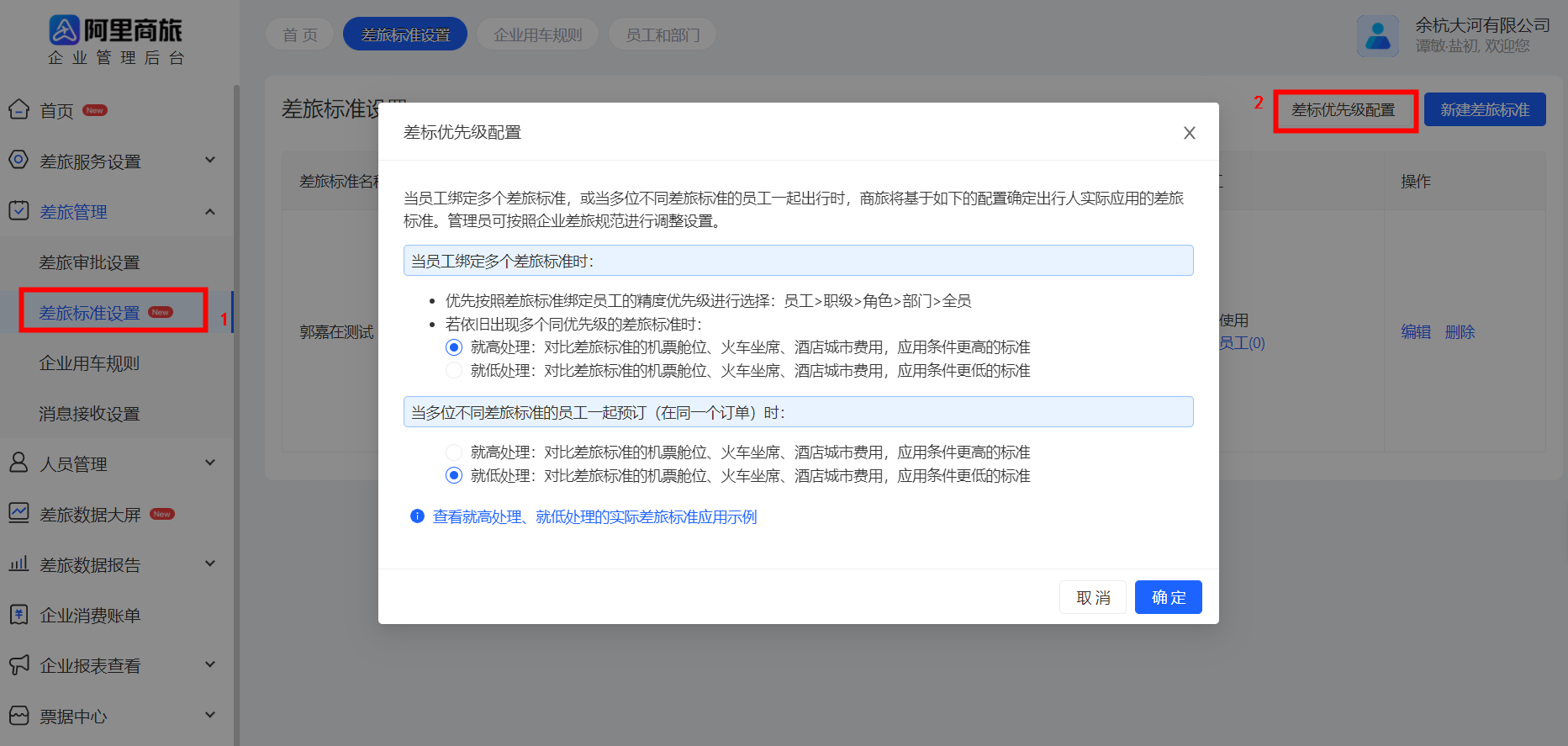Click the 员工(0) link behind dialog
The height and width of the screenshot is (746, 1568).
pyautogui.click(x=1242, y=343)
